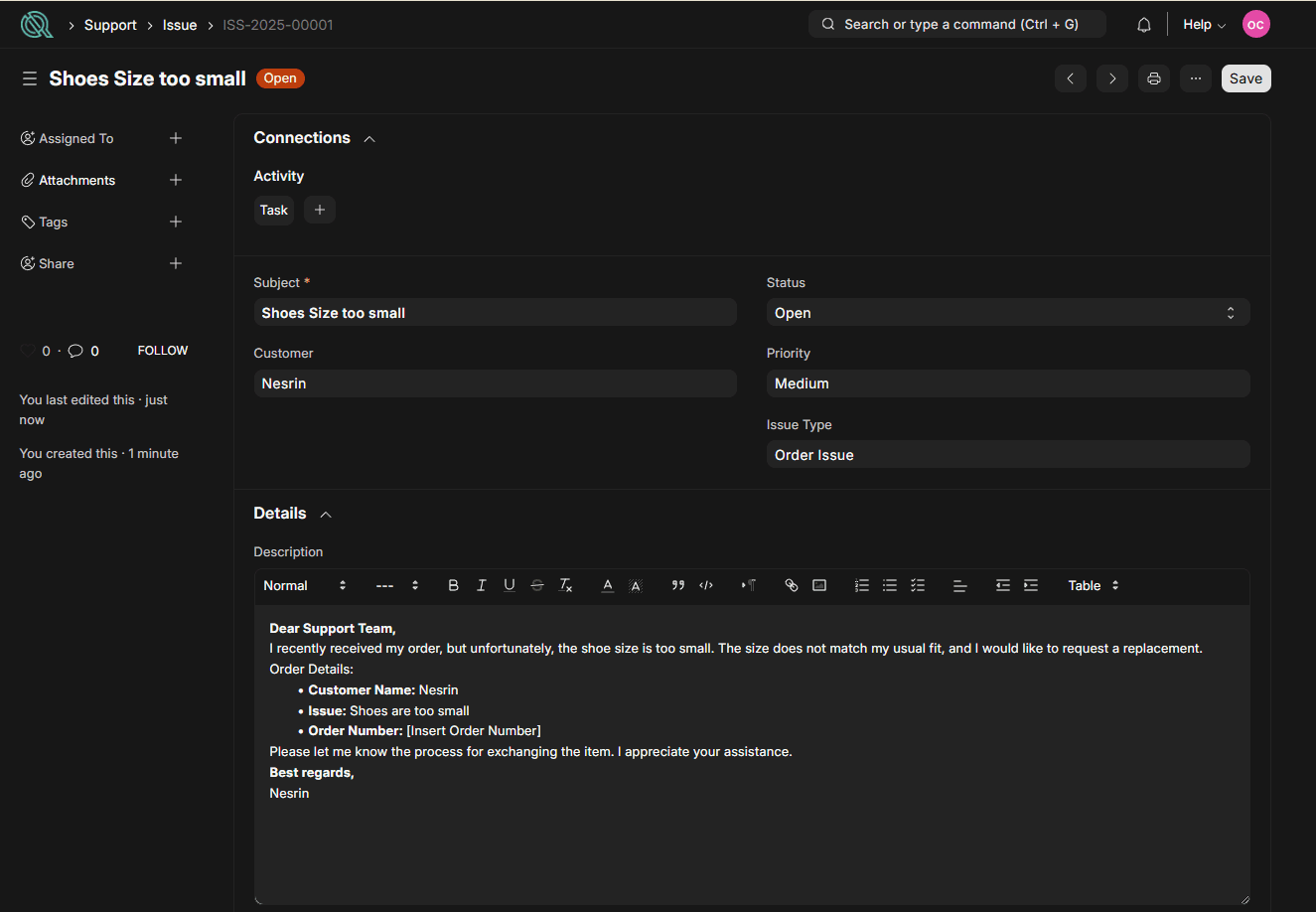The height and width of the screenshot is (912, 1316).
Task: Apply bold formatting in editor
Action: [x=454, y=585]
